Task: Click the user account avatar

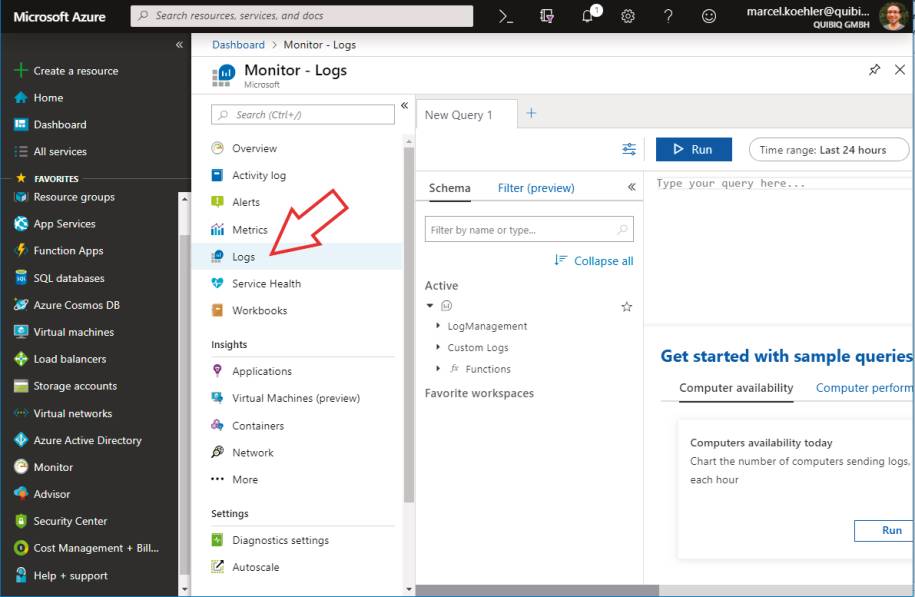Action: pyautogui.click(x=893, y=16)
